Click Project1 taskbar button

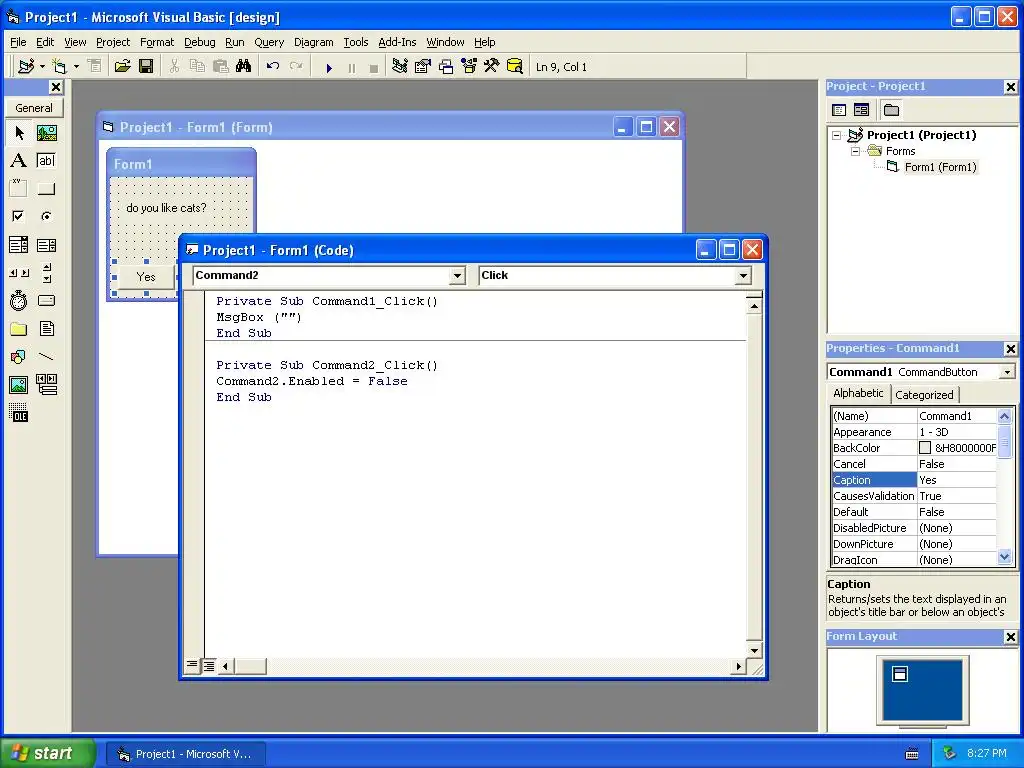pyautogui.click(x=185, y=754)
